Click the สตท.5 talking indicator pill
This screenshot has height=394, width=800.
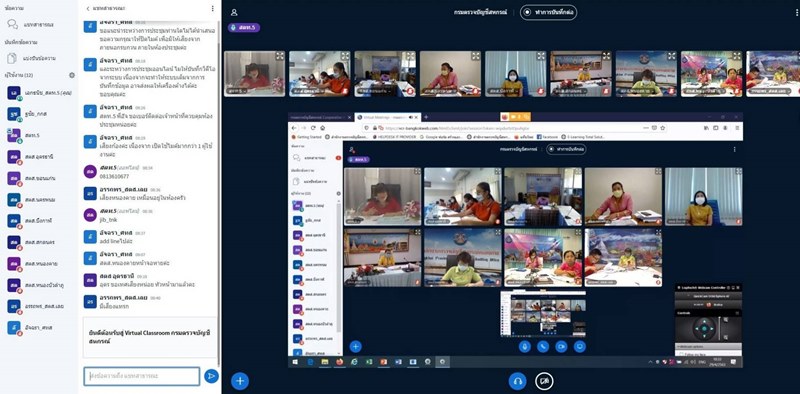(x=244, y=28)
